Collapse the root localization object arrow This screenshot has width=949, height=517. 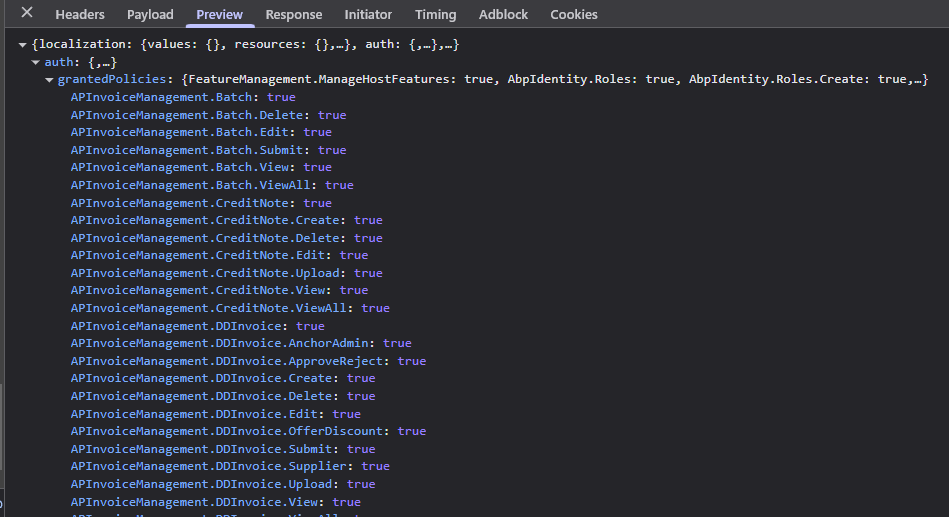click(23, 45)
